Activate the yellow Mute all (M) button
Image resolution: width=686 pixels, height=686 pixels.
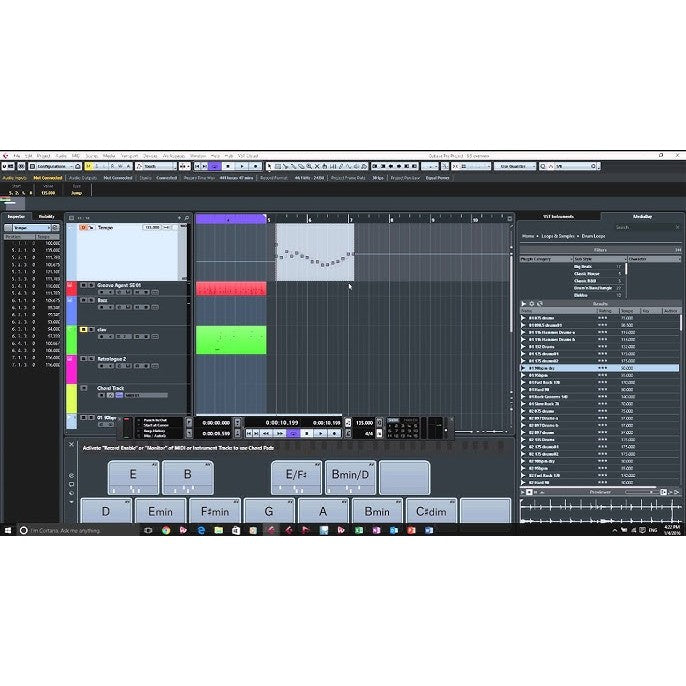pos(89,166)
